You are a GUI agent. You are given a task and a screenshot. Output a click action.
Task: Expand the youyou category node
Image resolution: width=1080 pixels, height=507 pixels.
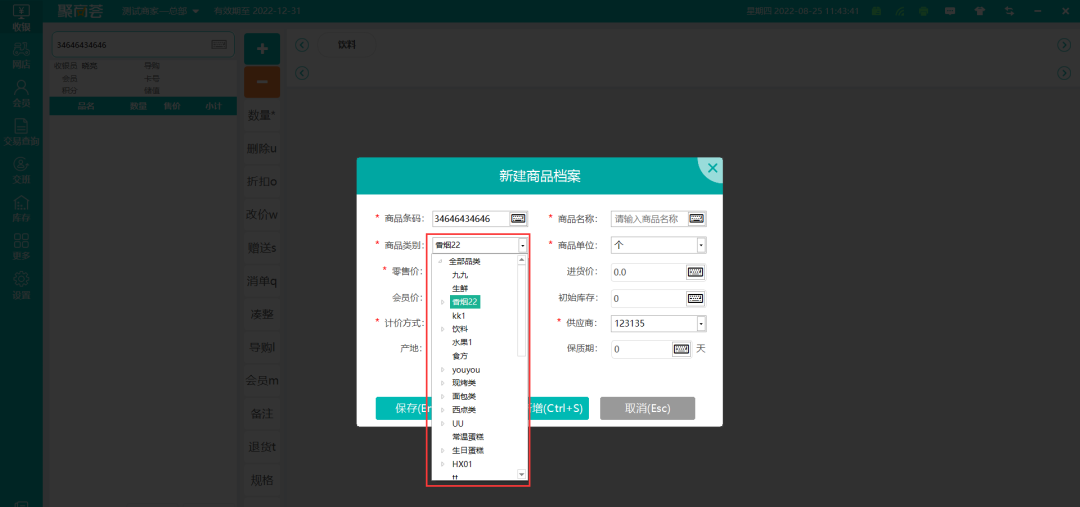(442, 370)
